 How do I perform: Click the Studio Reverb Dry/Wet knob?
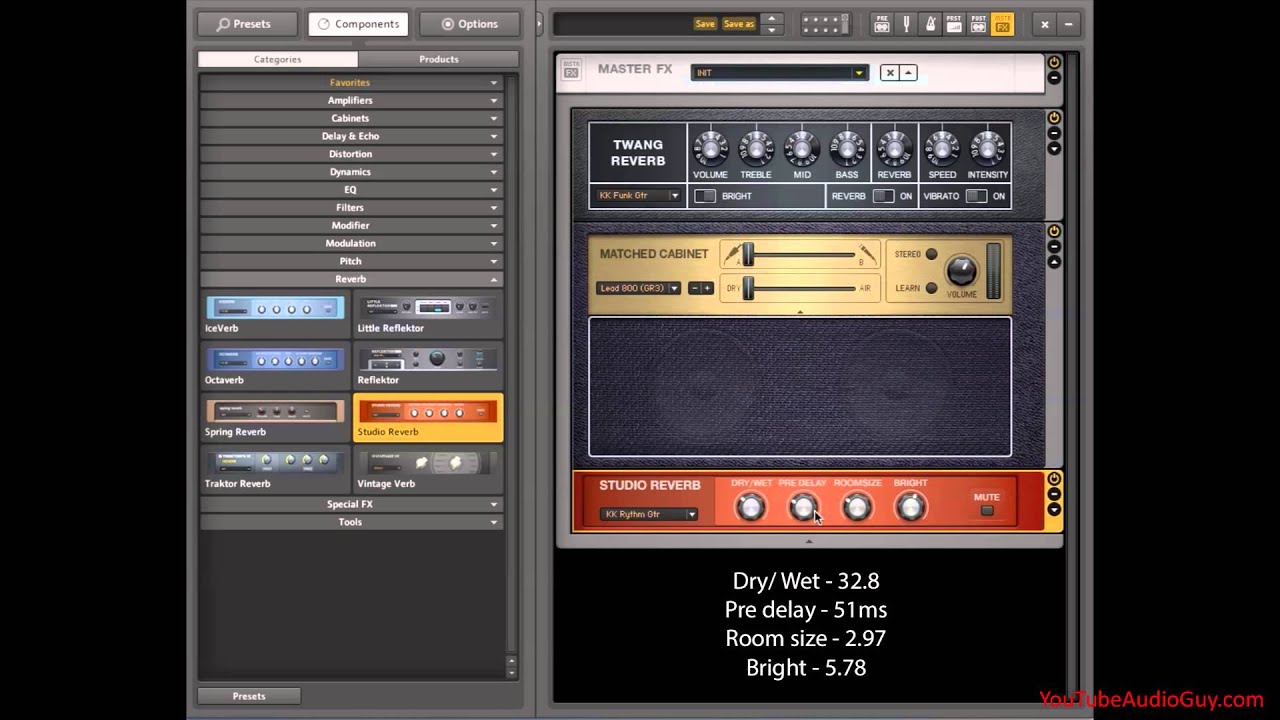(750, 508)
